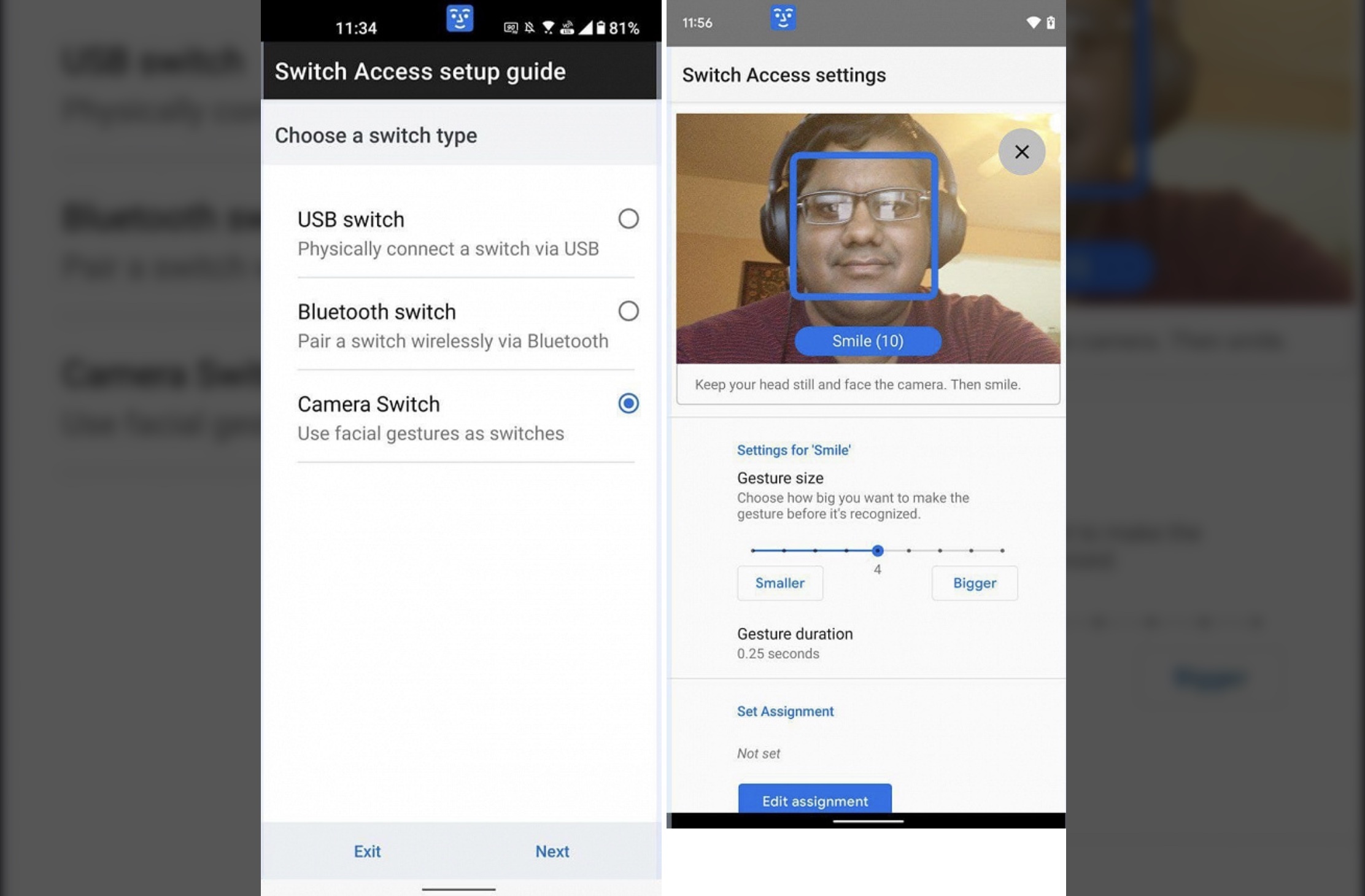The image size is (1365, 896).
Task: Tap the muted notifications bell icon
Action: coord(529,28)
